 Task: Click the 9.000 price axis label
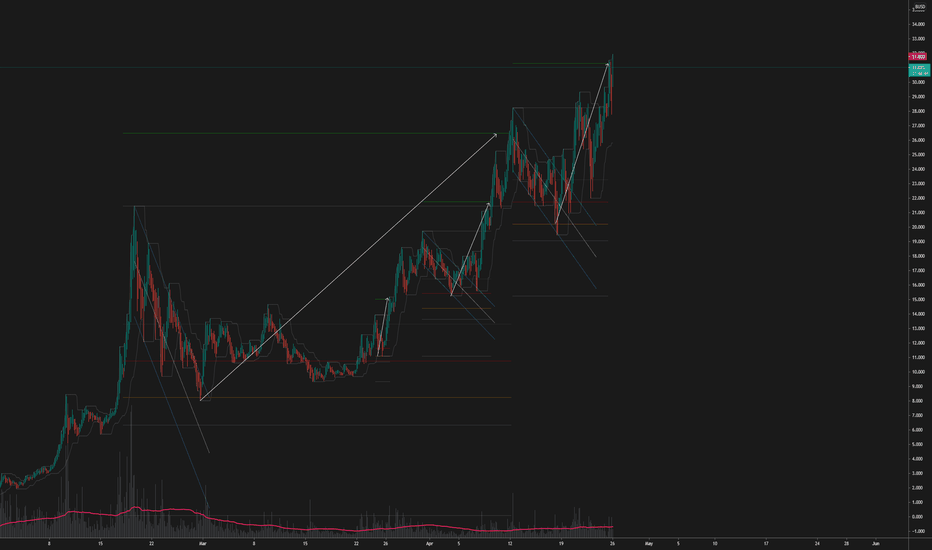click(918, 386)
